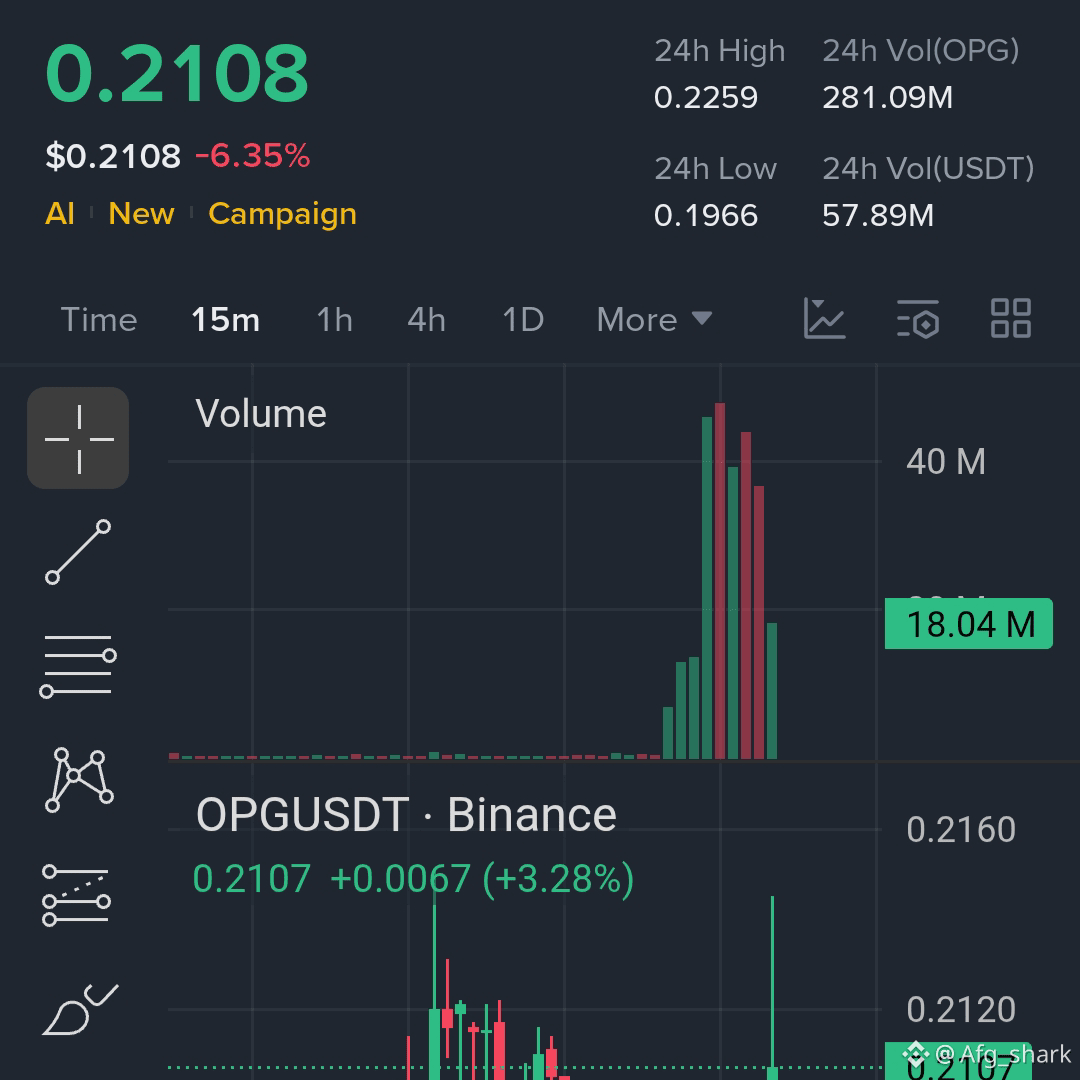Image resolution: width=1080 pixels, height=1080 pixels.
Task: Expand the More intervals dropdown
Action: pos(654,320)
